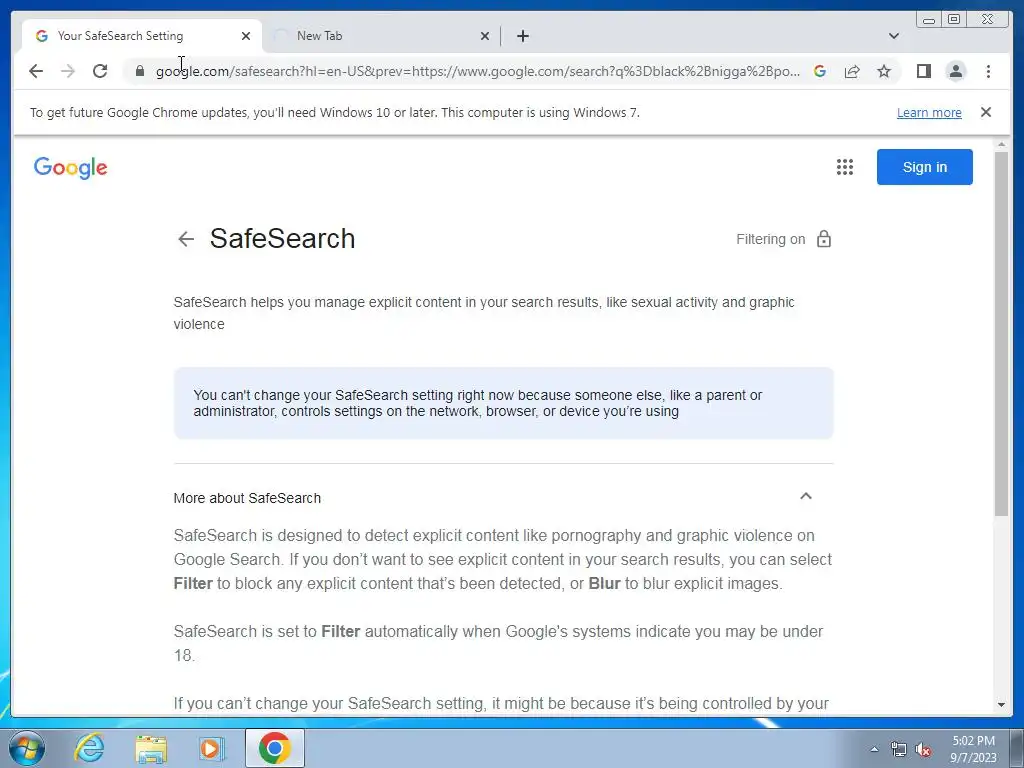The height and width of the screenshot is (768, 1024).
Task: Click the Sign in button
Action: point(925,167)
